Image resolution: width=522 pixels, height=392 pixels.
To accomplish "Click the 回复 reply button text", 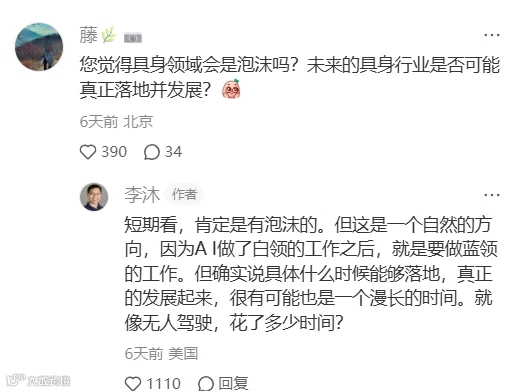I will click(233, 384).
